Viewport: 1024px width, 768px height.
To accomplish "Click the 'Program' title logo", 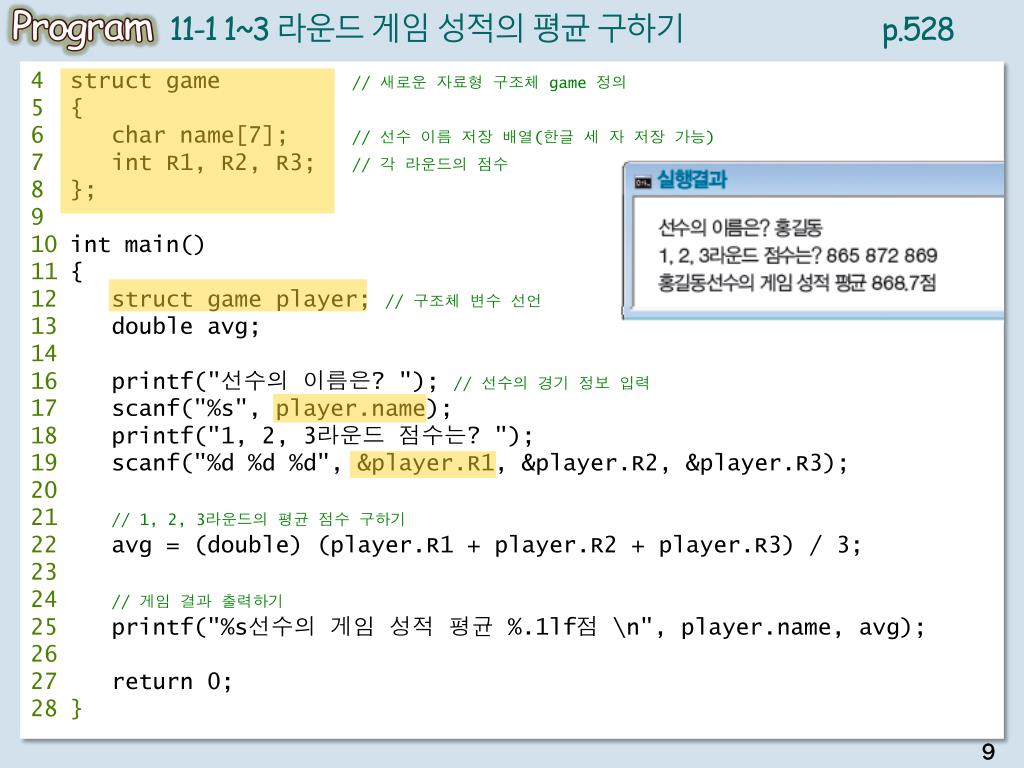I will coord(83,28).
